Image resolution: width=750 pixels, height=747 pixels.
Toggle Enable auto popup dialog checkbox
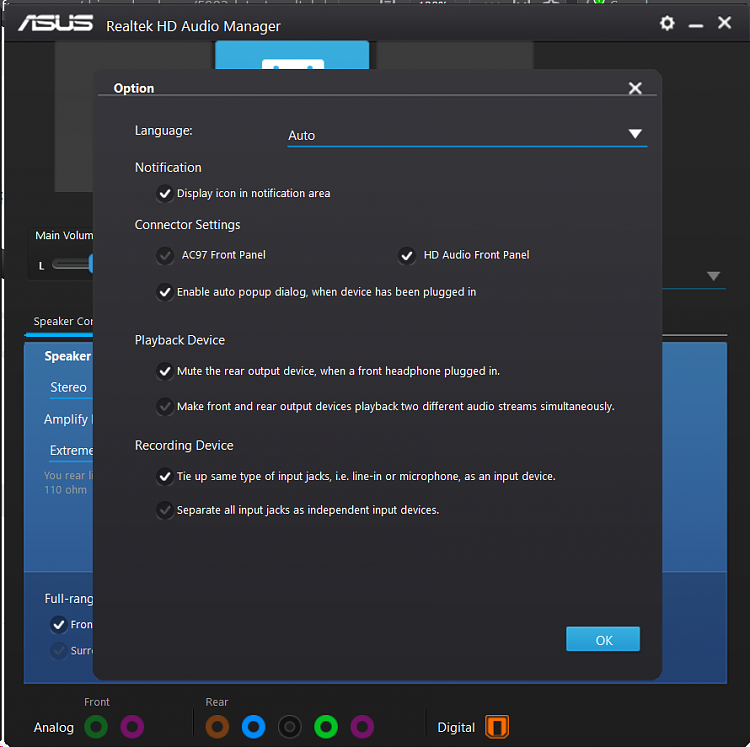[165, 292]
